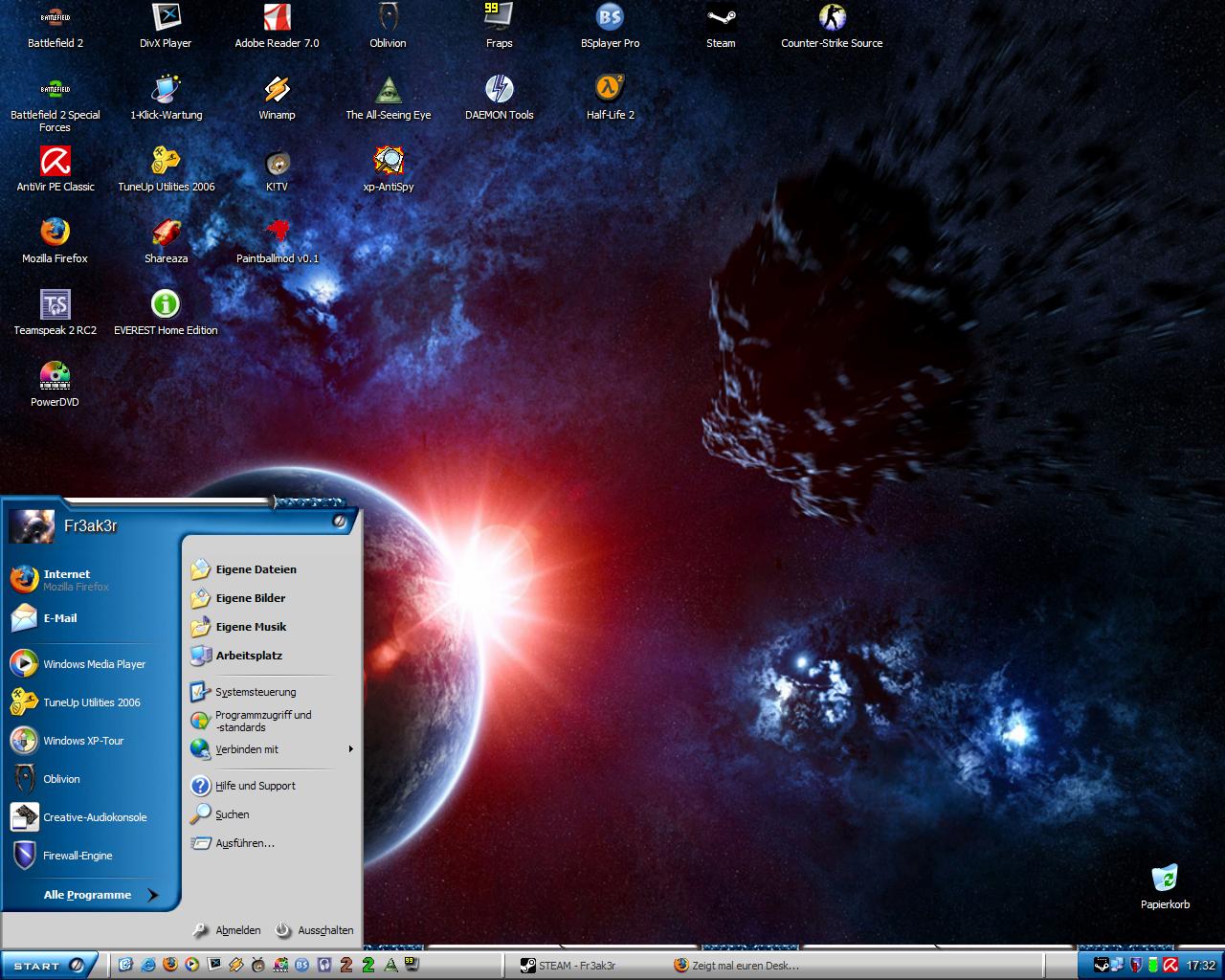1225x980 pixels.
Task: Open E-Mail from the Start menu
Action: (92, 618)
